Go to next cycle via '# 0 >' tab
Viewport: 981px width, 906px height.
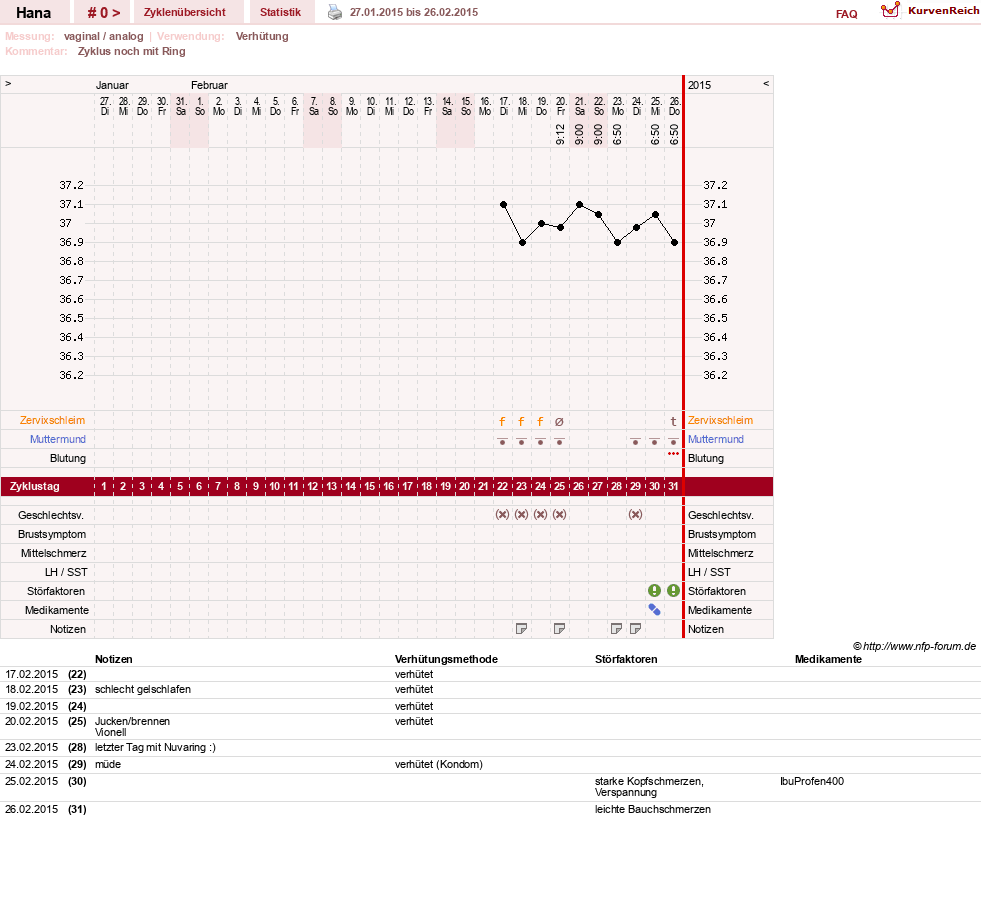point(103,13)
